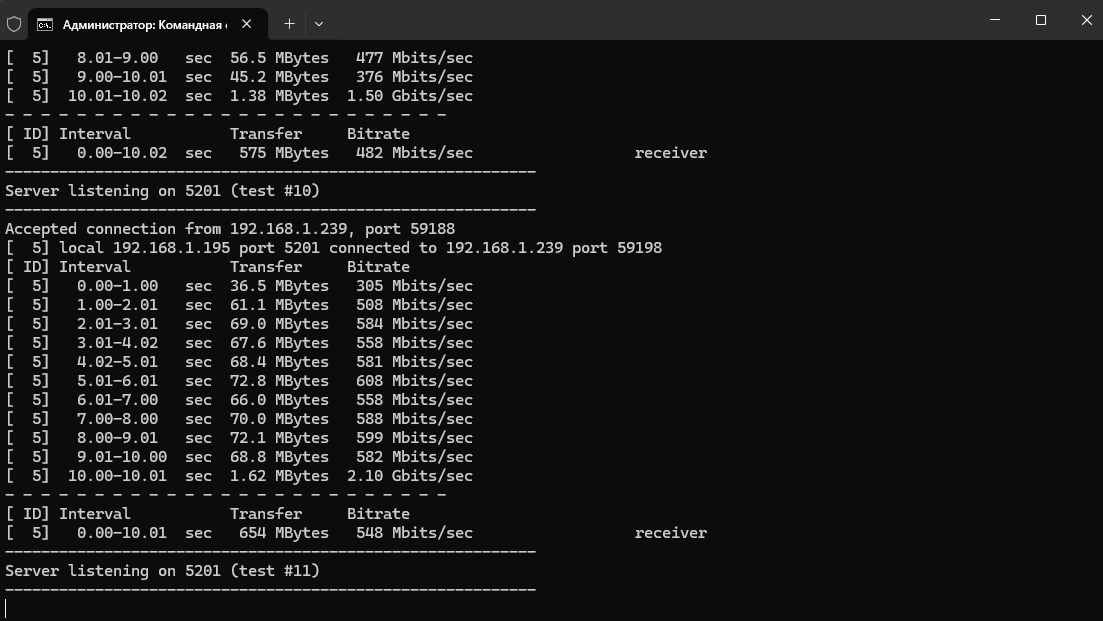The height and width of the screenshot is (621, 1103).
Task: Click the administrator shield icon
Action: point(14,23)
